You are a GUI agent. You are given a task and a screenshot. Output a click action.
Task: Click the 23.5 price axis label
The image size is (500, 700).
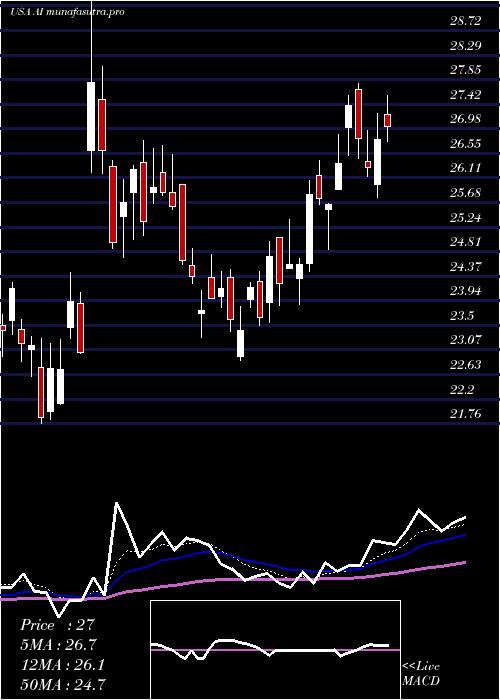(462, 316)
